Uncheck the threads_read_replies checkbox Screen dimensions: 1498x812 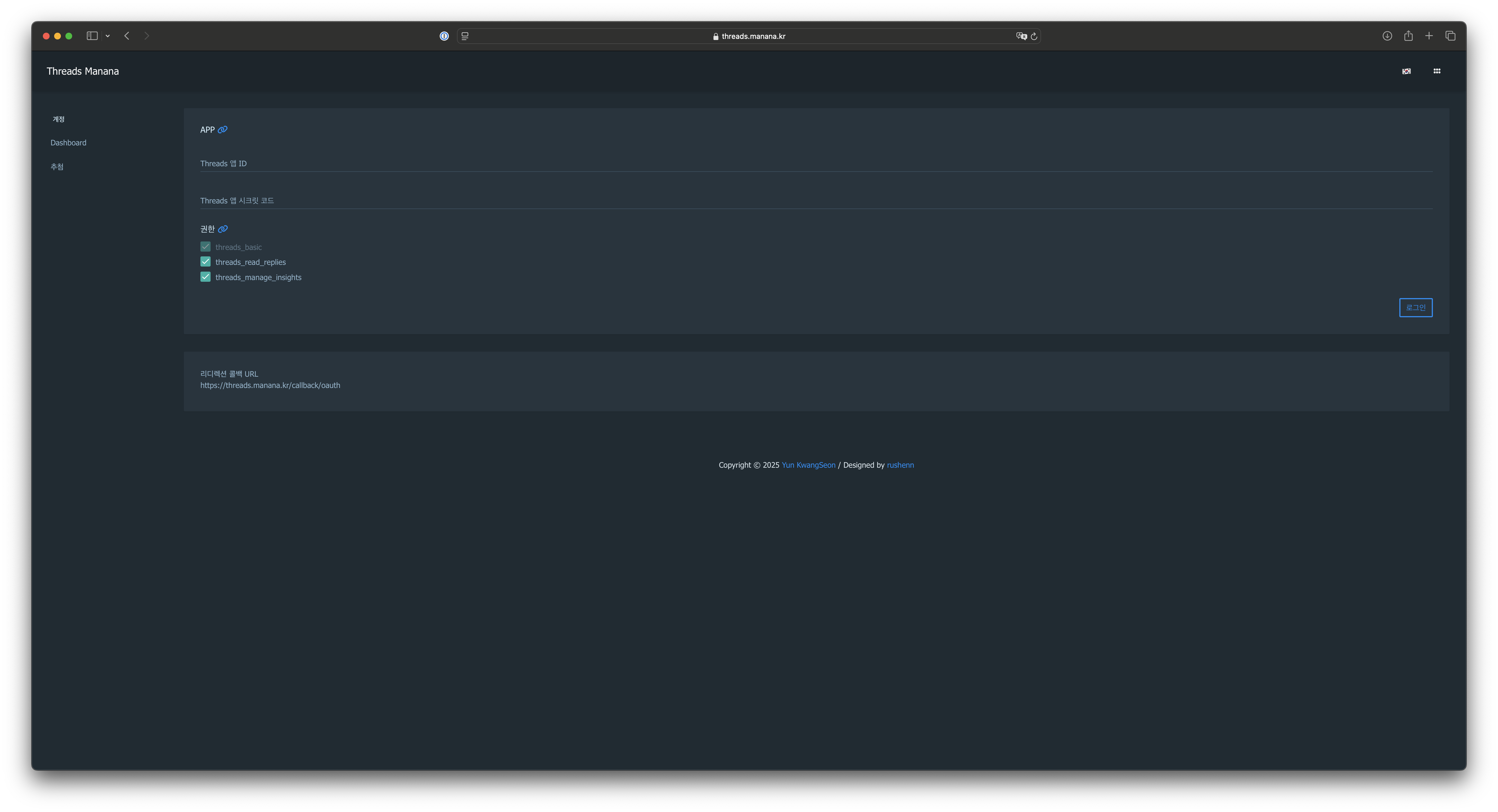pos(205,262)
